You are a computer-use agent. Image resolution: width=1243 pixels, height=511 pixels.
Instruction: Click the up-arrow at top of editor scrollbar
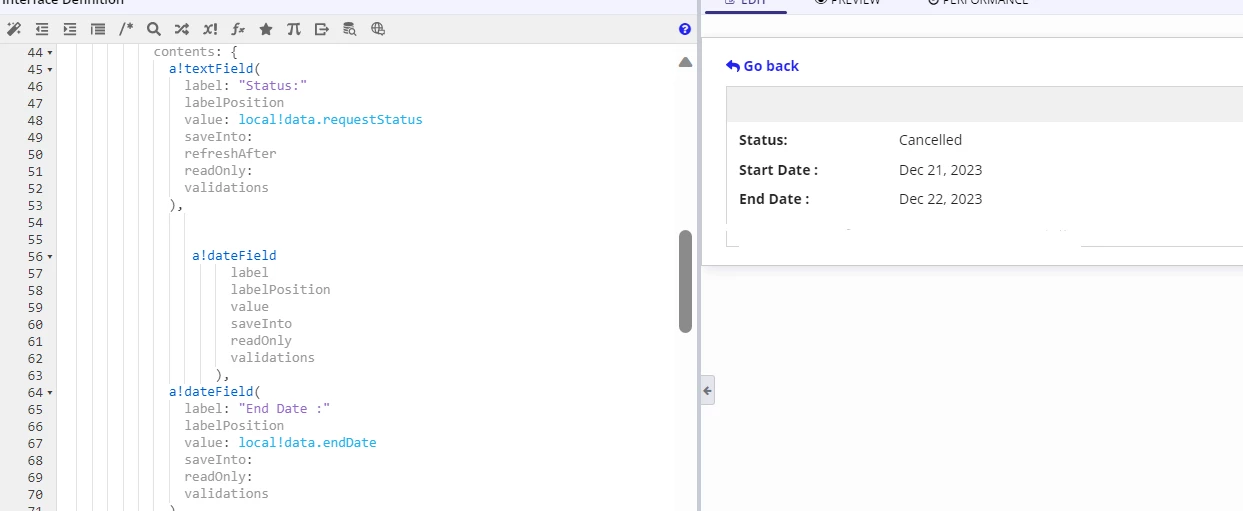point(685,62)
